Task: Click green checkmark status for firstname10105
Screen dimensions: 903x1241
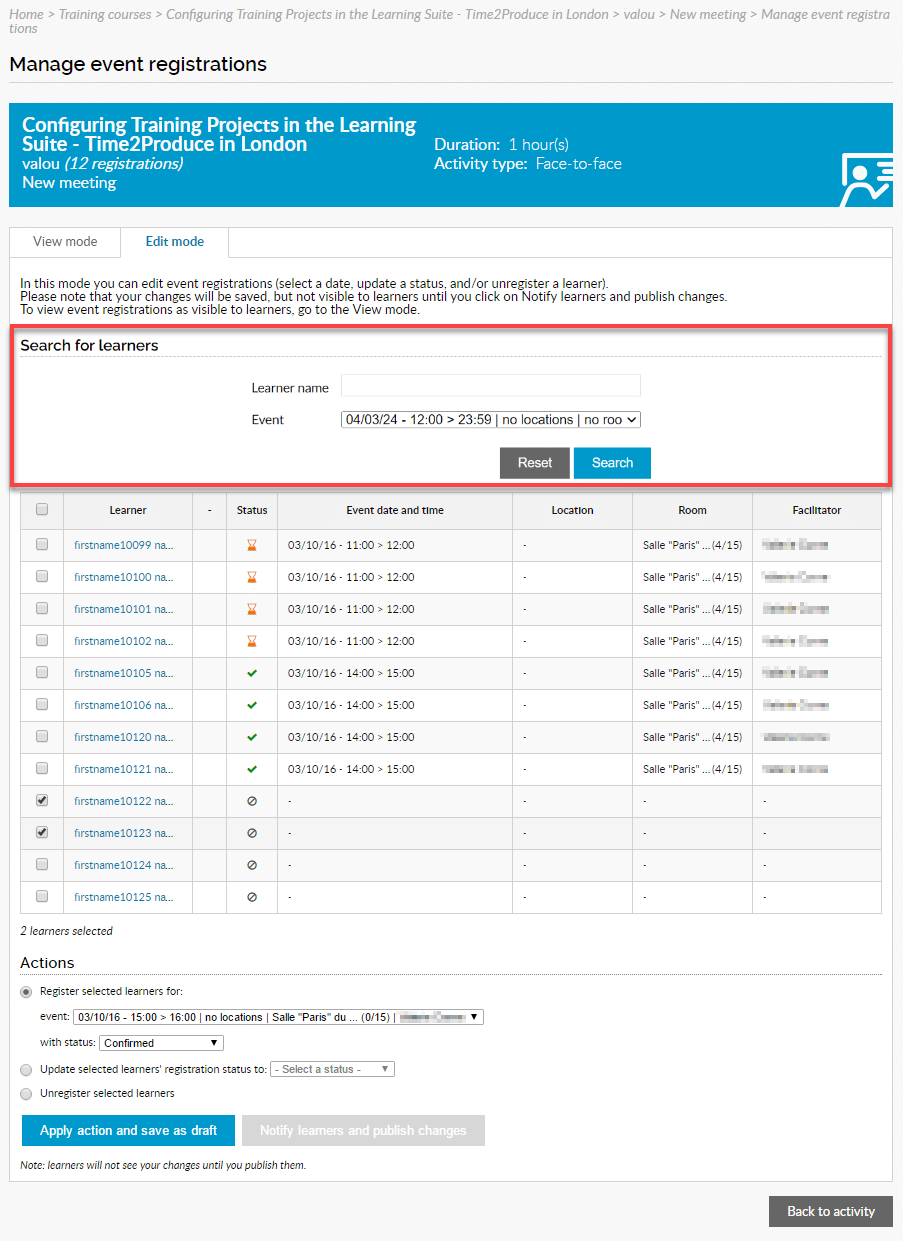Action: pyautogui.click(x=252, y=673)
